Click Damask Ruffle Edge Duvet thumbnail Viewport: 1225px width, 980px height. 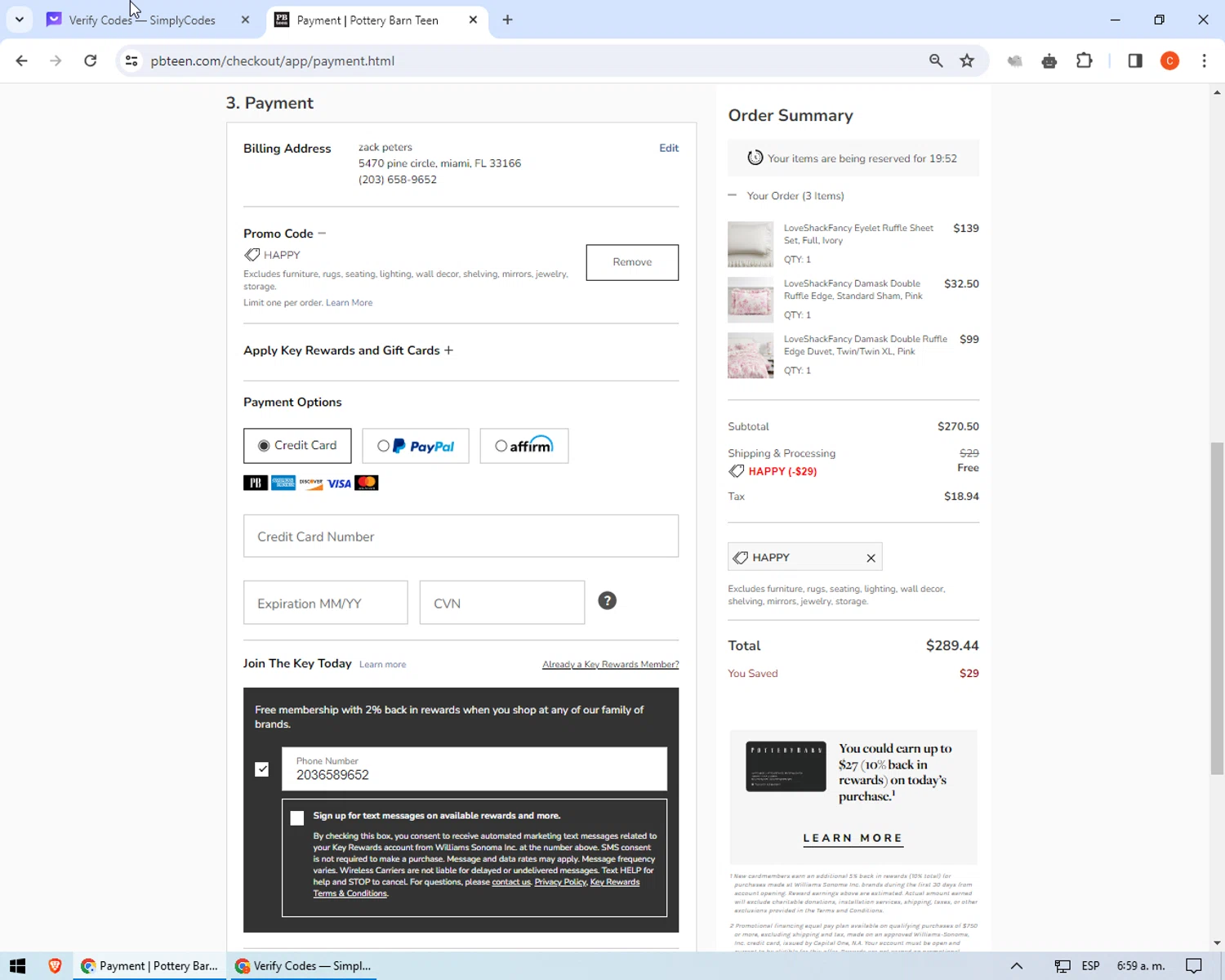click(751, 355)
